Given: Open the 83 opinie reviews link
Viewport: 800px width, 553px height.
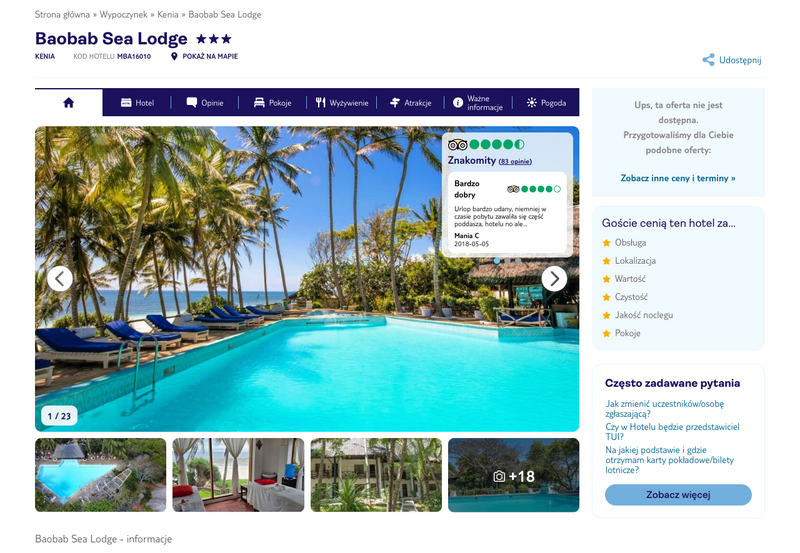Looking at the screenshot, I should pos(515,162).
